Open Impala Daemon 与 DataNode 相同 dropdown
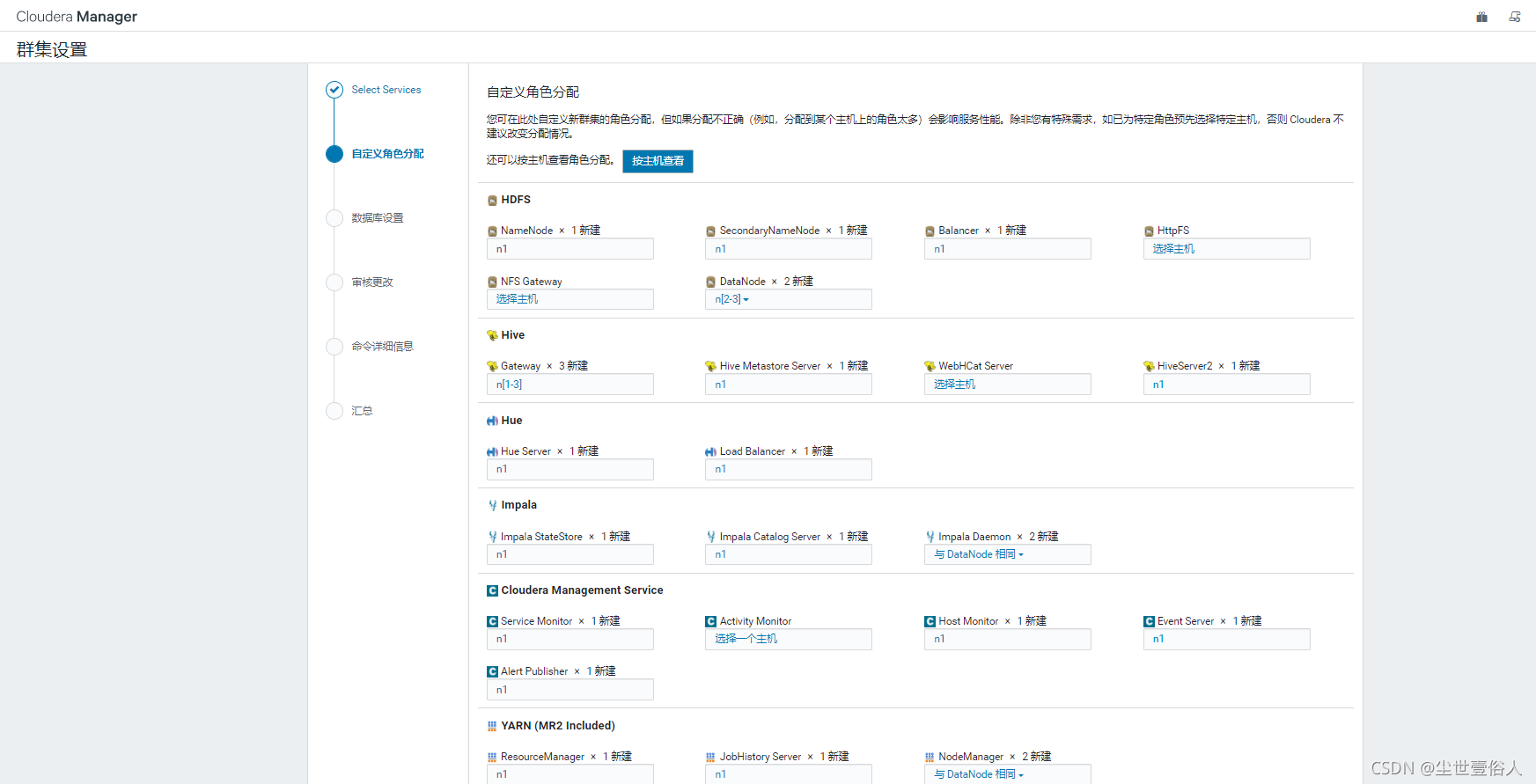 [x=979, y=554]
